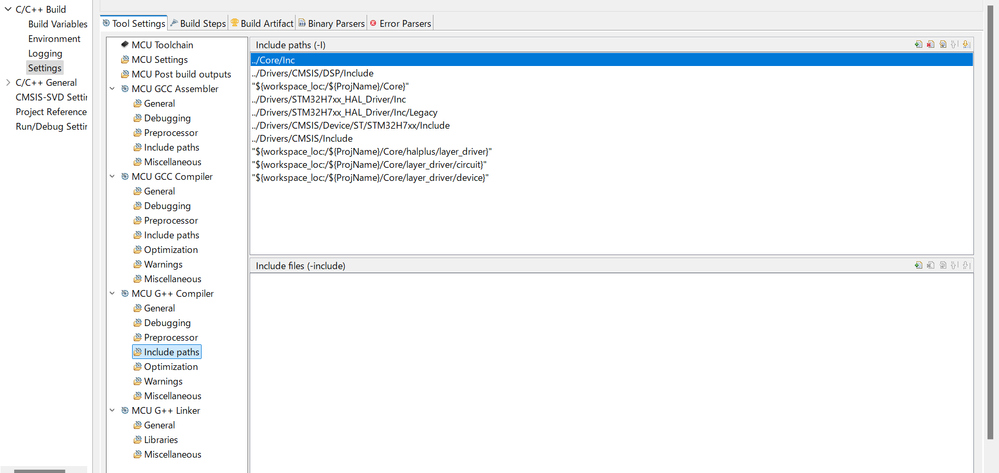Image resolution: width=999 pixels, height=473 pixels.
Task: Select Logging in the left sidebar
Action: click(45, 54)
